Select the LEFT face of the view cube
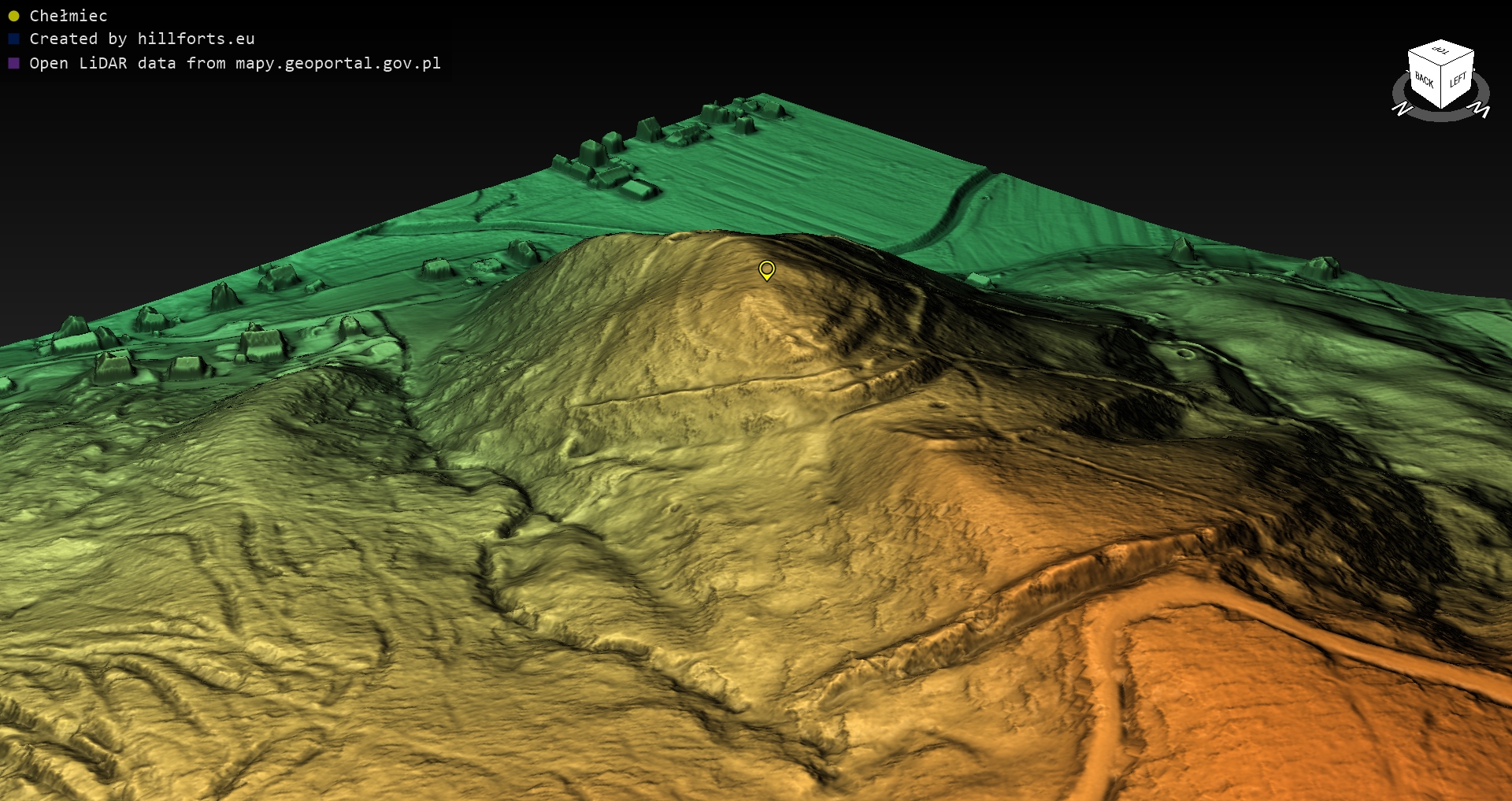 click(1458, 80)
